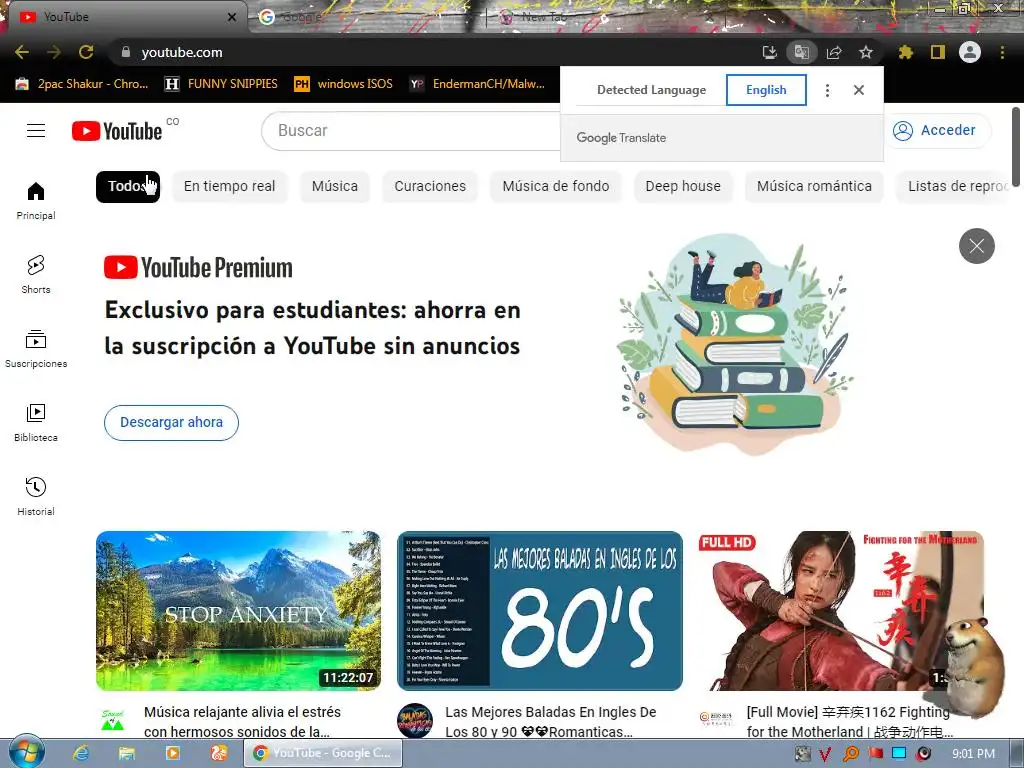Select the Curaciones filter chip
This screenshot has height=768, width=1024.
coord(430,186)
